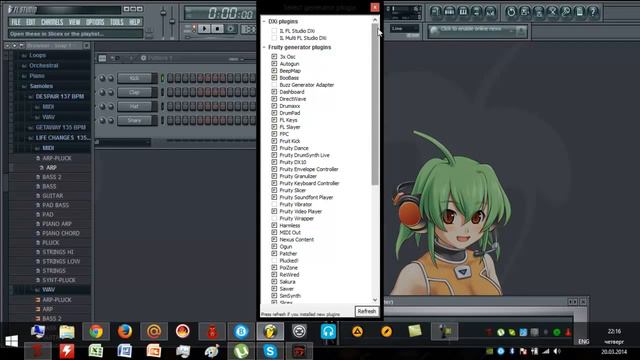Viewport: 640px width, 360px height.
Task: Uncheck the 3x Osc plugin checkbox
Action: (274, 57)
